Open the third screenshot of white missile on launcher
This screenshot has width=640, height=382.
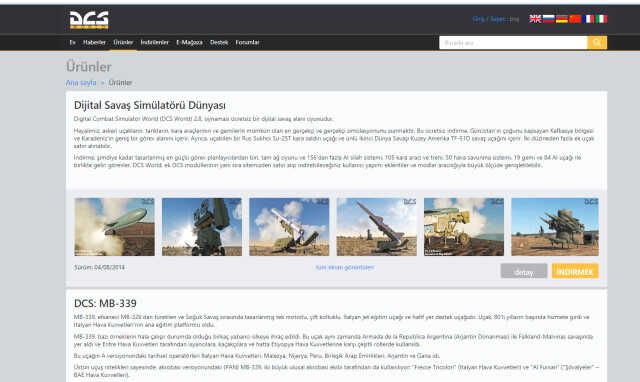pos(289,227)
